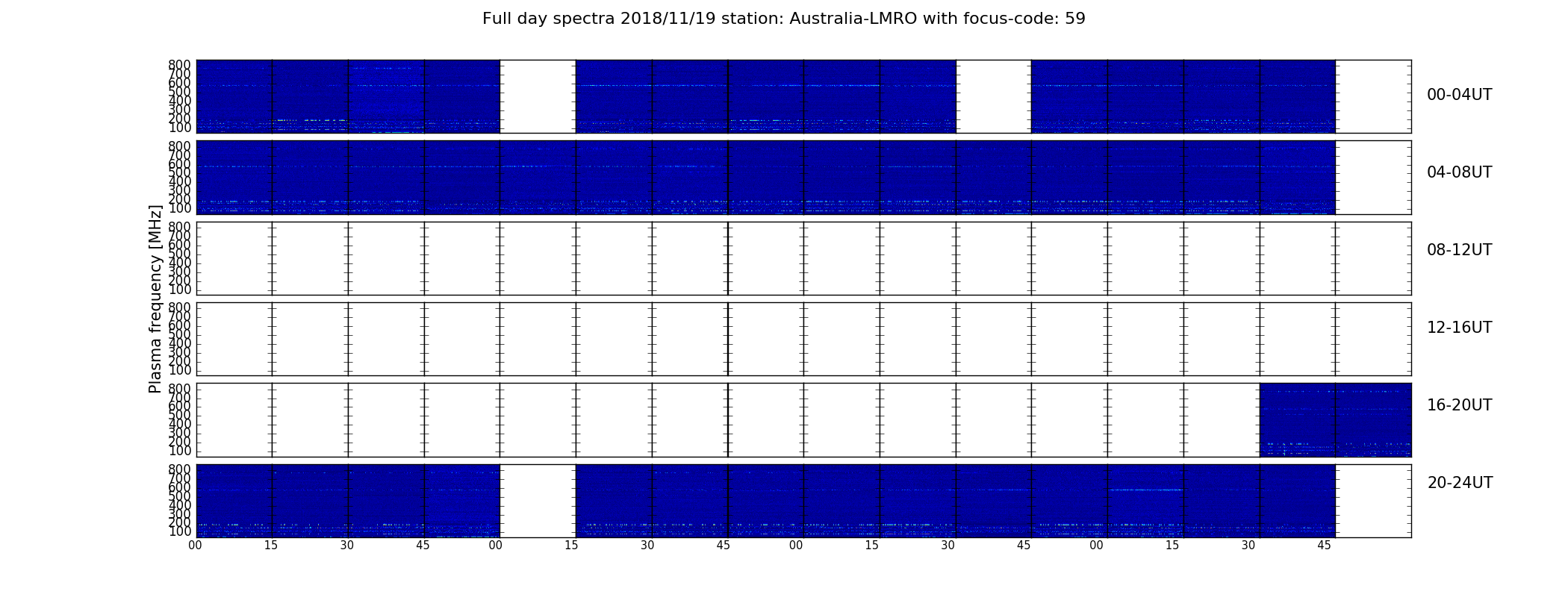The image size is (1568, 597).
Task: Click the 100 tick label of the 16-20UT panel
Action: (x=180, y=451)
